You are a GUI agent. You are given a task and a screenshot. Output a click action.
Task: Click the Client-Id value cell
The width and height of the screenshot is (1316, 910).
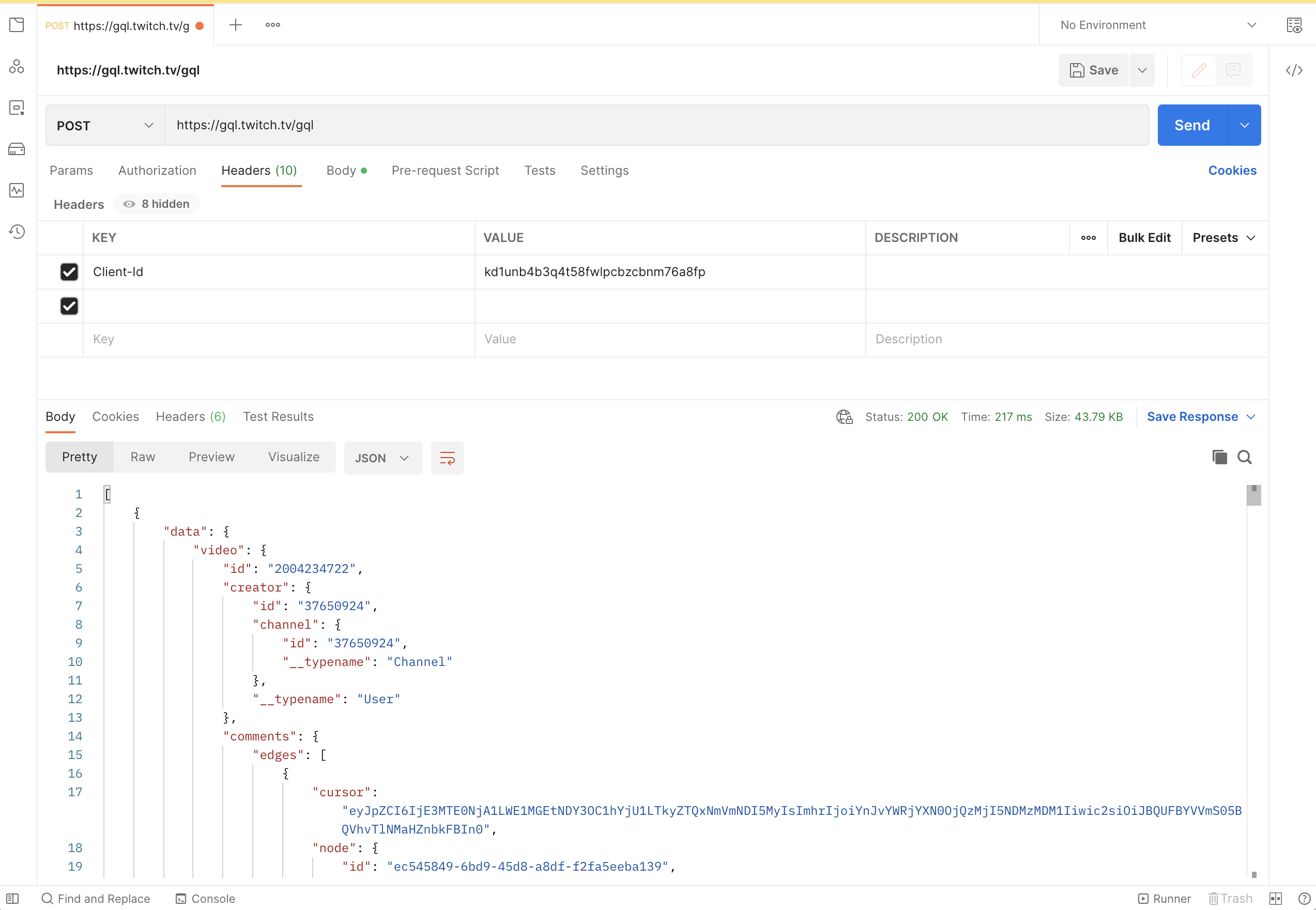[x=670, y=272]
